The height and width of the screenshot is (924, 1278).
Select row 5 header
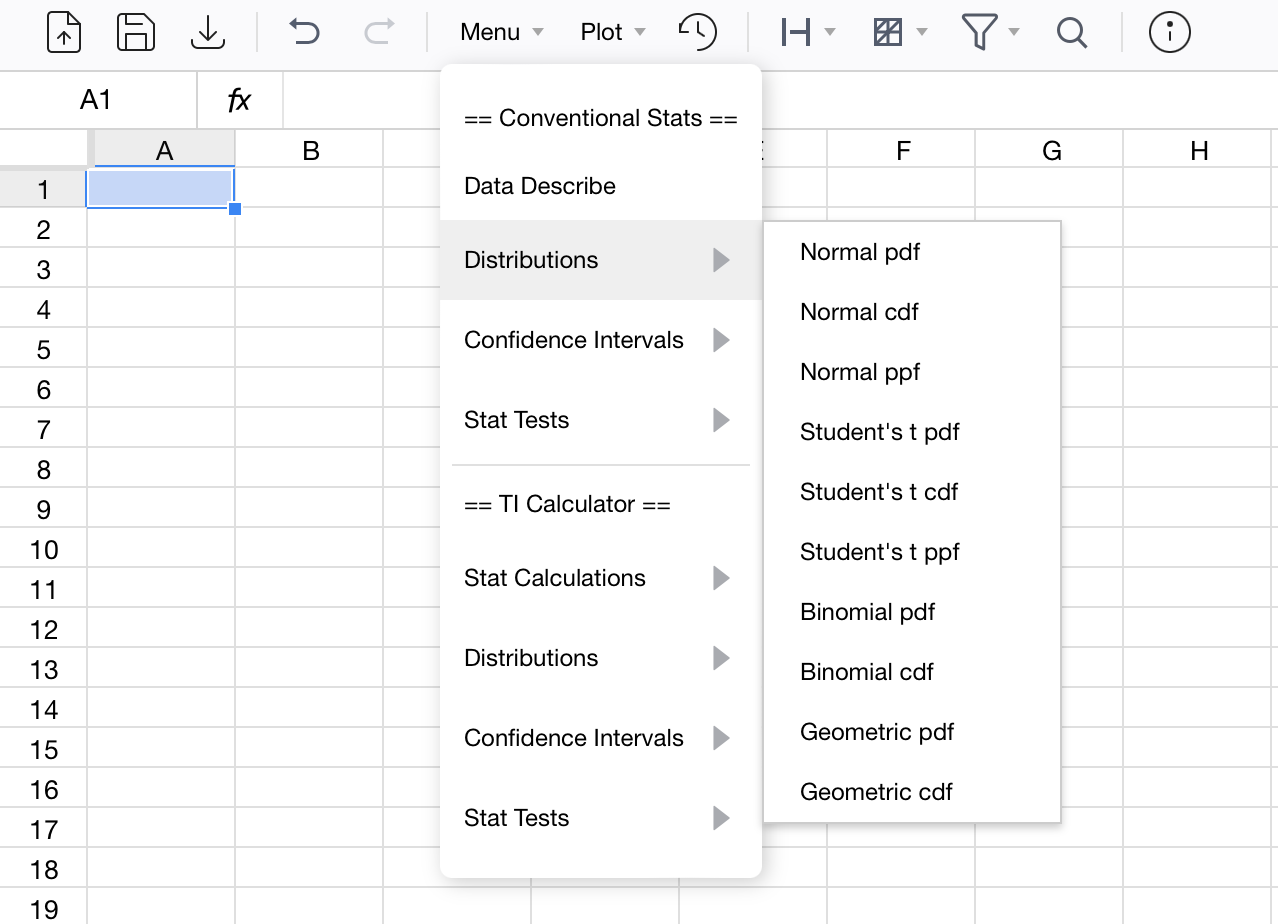[43, 348]
